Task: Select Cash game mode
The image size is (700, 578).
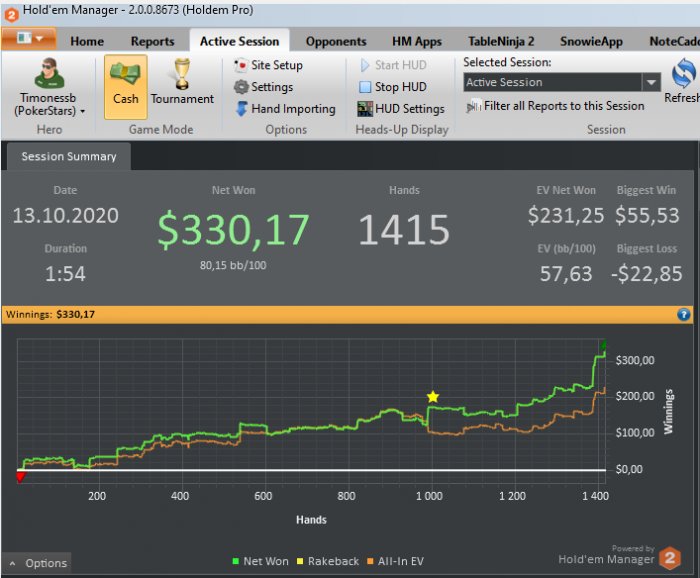Action: click(125, 87)
